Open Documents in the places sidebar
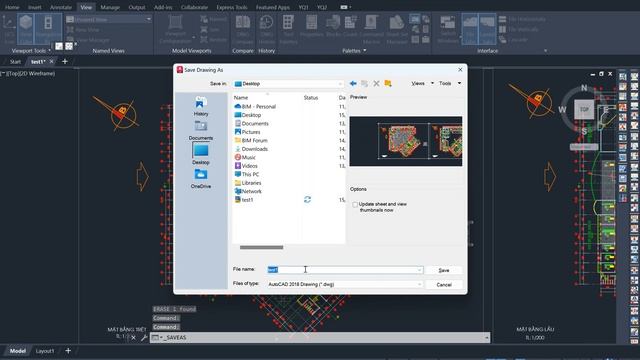640x360 pixels. point(201,131)
